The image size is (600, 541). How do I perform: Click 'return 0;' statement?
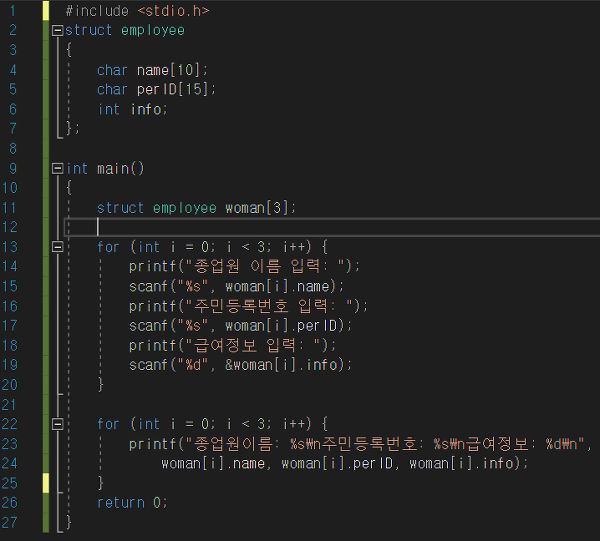(x=132, y=503)
